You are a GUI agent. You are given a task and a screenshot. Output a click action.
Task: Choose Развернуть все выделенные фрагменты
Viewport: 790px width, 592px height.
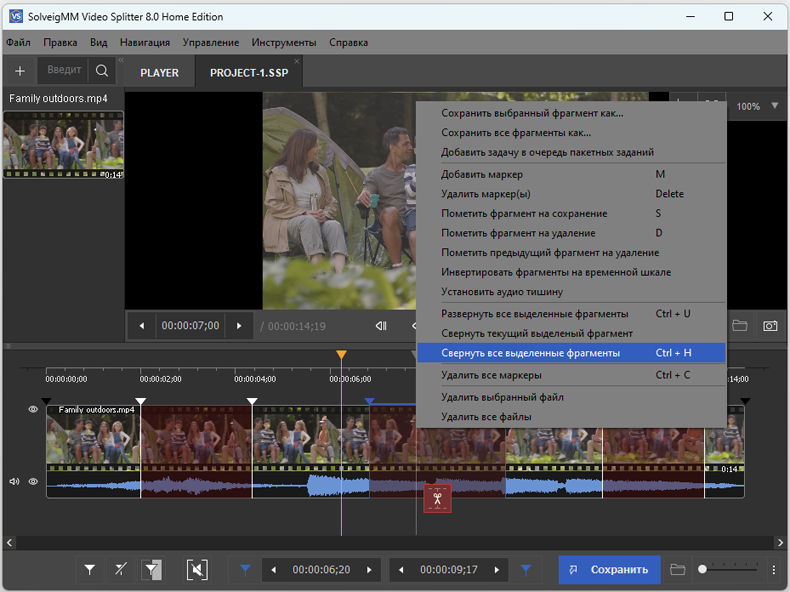[571, 314]
